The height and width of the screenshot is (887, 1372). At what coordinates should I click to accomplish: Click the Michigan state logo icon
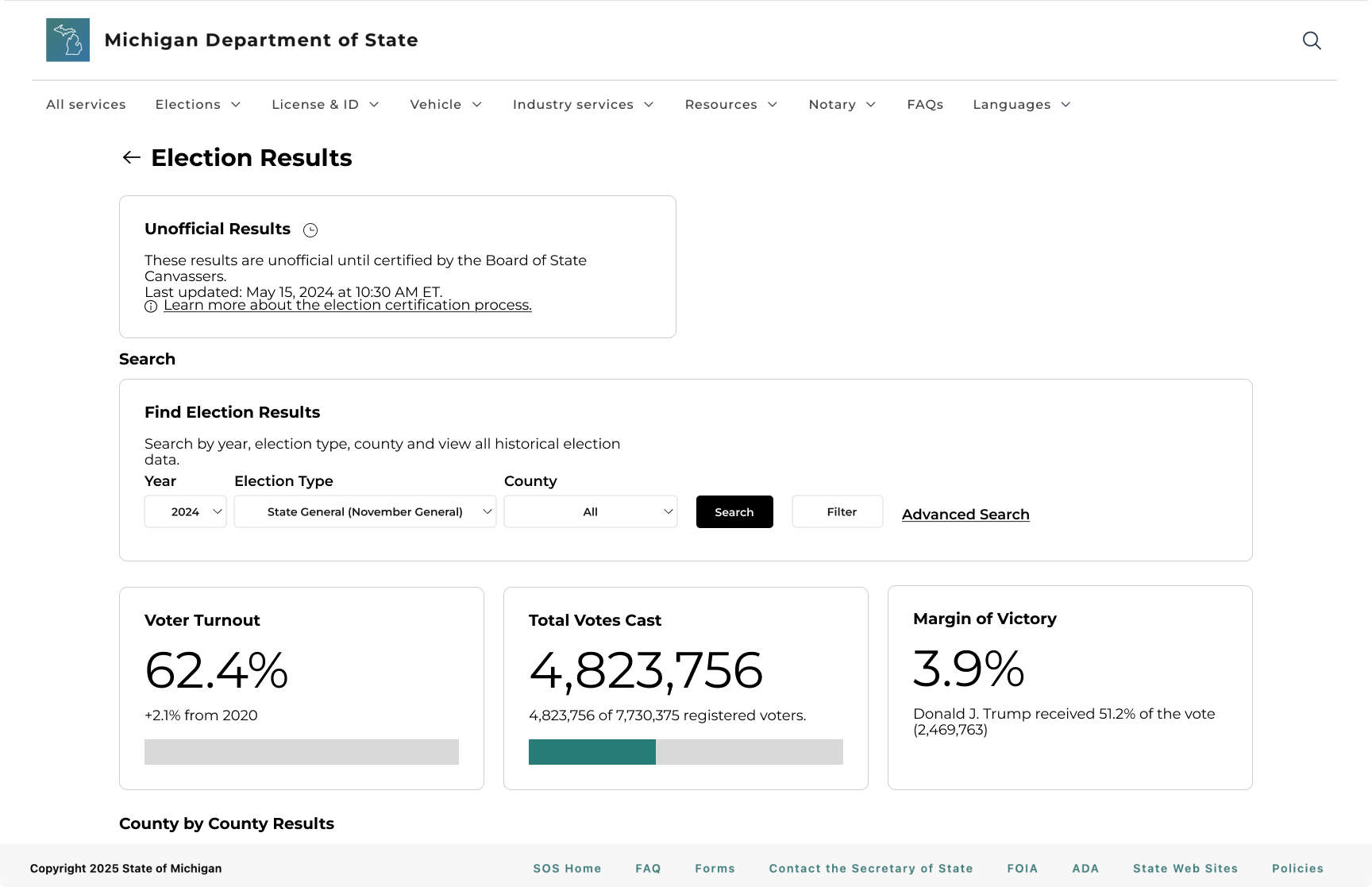(x=67, y=40)
